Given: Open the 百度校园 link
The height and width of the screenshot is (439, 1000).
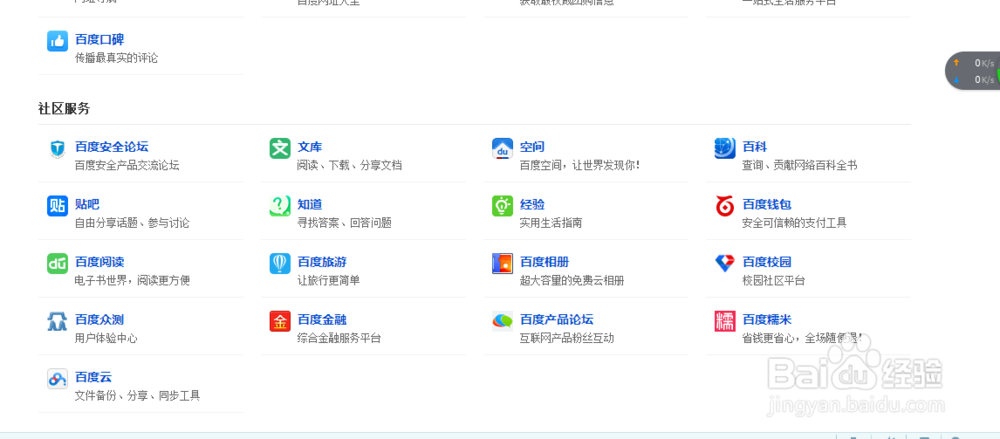Looking at the screenshot, I should [767, 262].
